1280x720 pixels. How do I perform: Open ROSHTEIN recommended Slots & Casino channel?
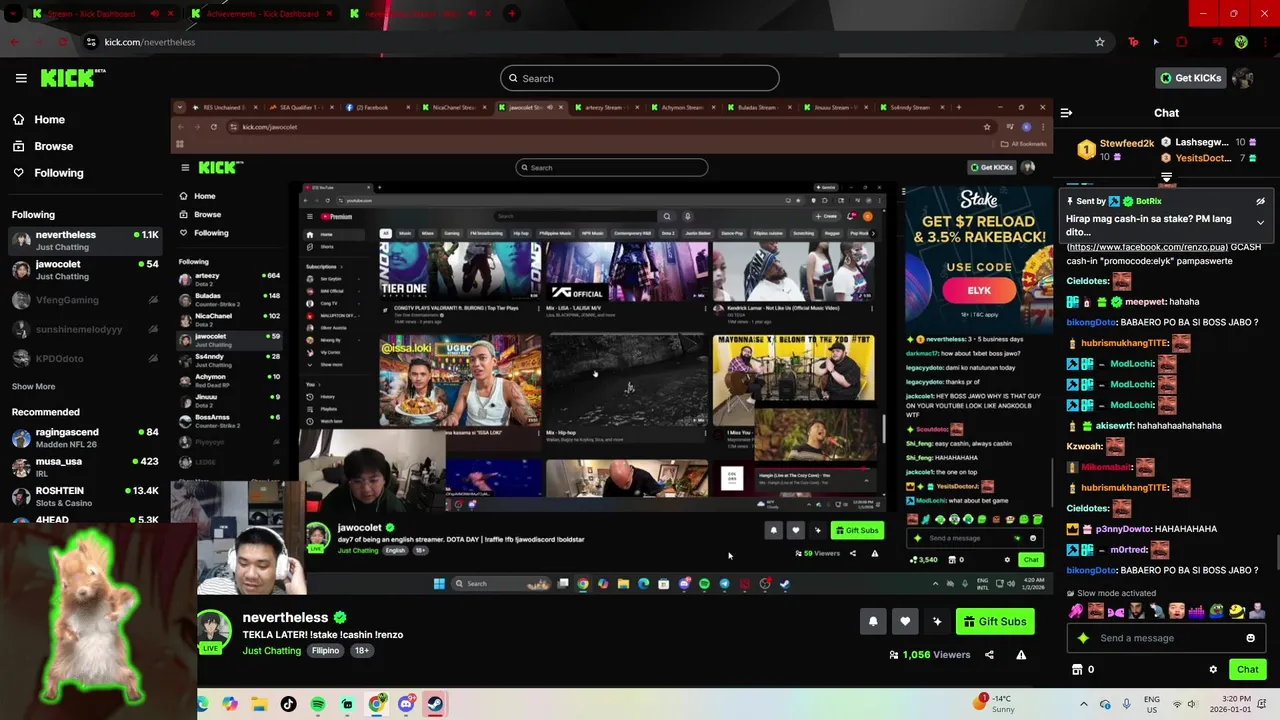point(85,496)
